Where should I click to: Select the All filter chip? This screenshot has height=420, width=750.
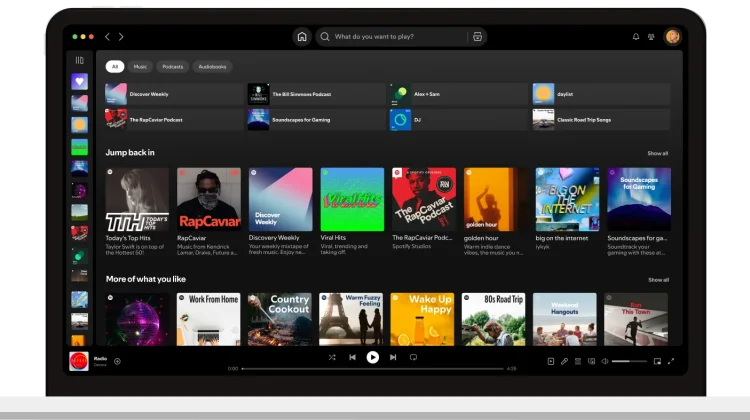pos(115,66)
